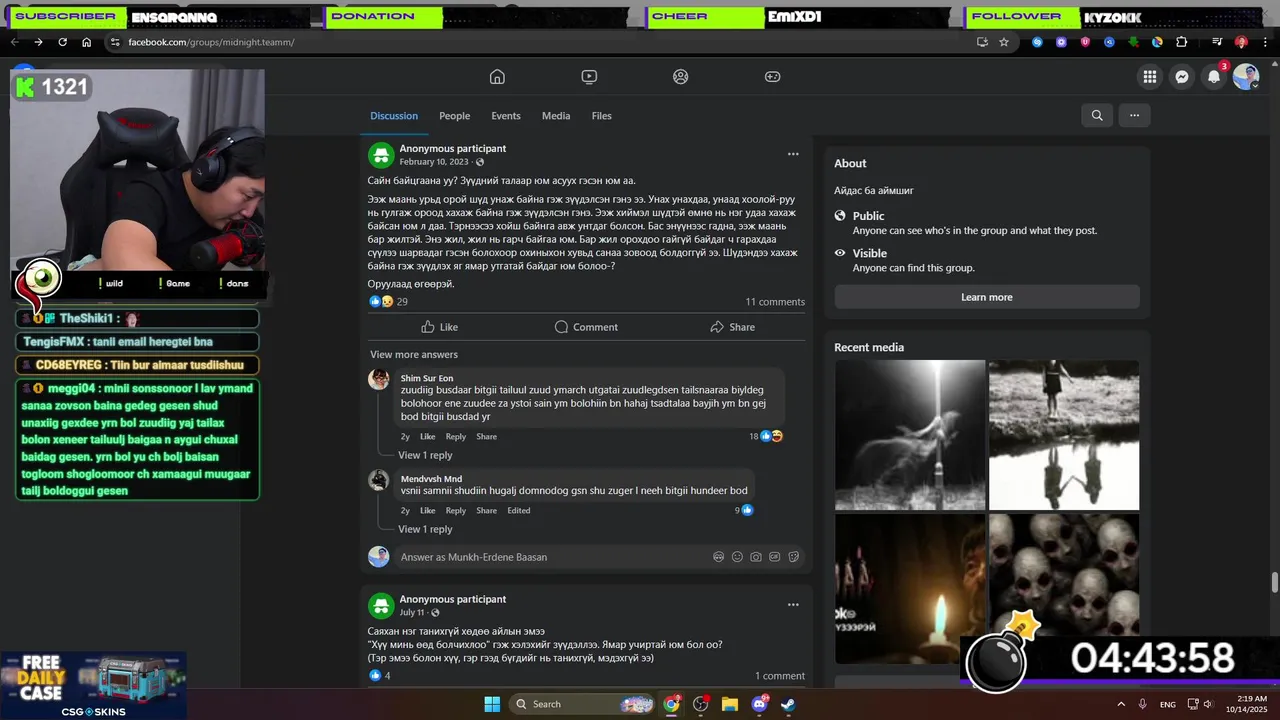Viewport: 1280px width, 720px height.
Task: Open the Facebook menu grid icon
Action: point(1150,77)
